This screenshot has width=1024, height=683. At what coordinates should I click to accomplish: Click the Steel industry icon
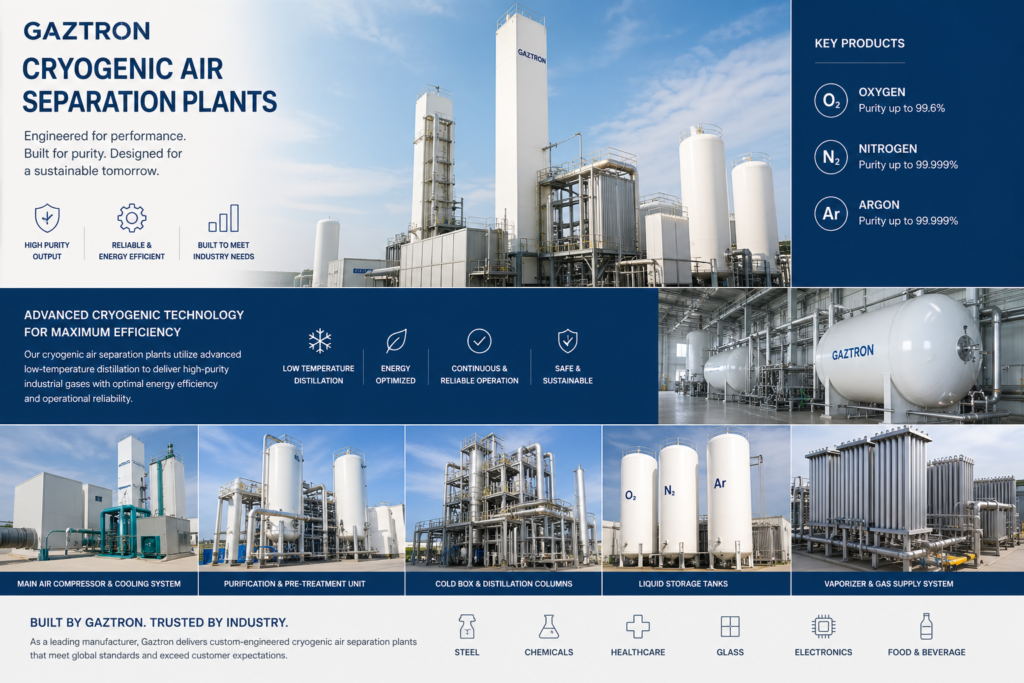(467, 627)
